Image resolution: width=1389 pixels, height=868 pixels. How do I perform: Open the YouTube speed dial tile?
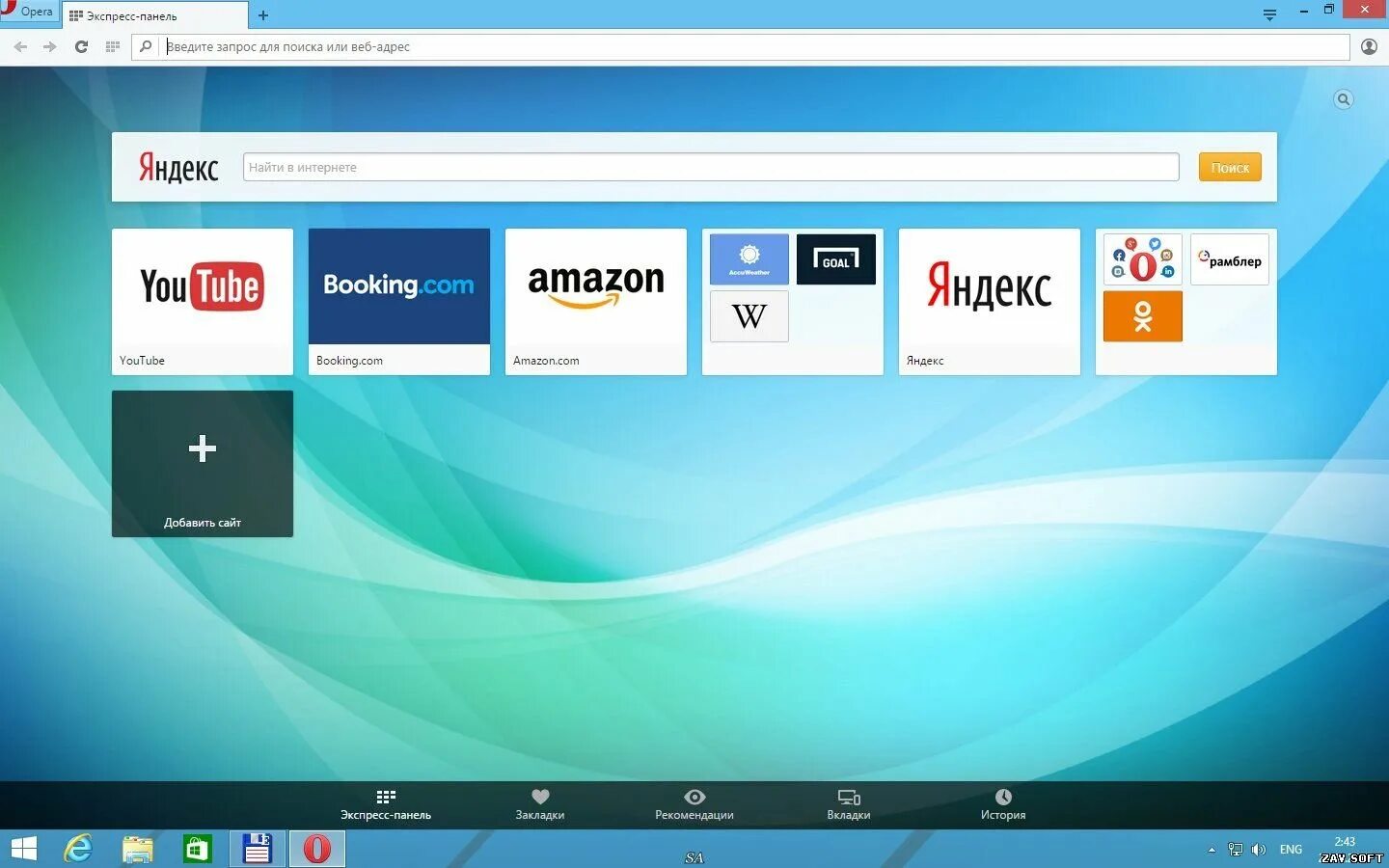click(203, 302)
